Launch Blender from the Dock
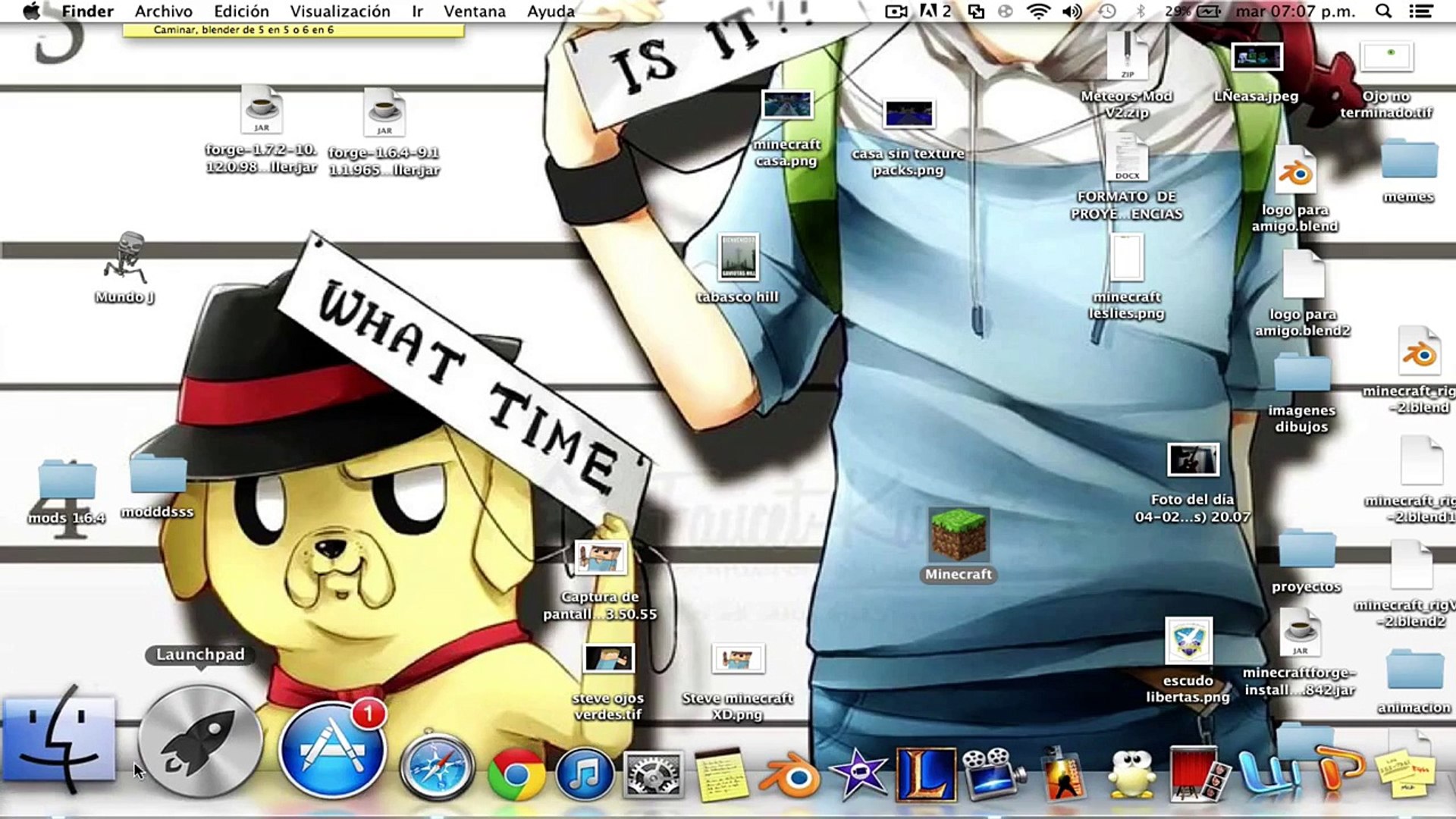This screenshot has height=819, width=1456. (790, 776)
